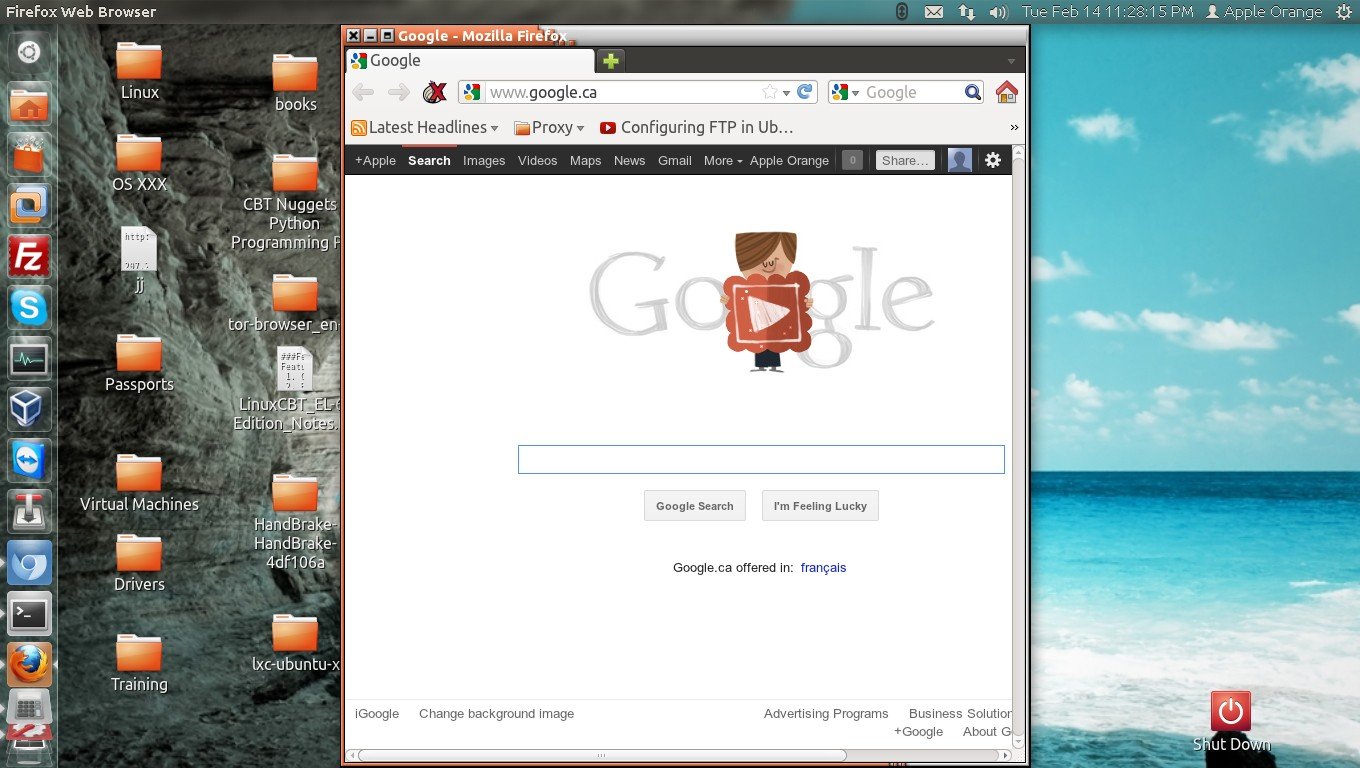Click the Google profile avatar picture

pyautogui.click(x=960, y=160)
